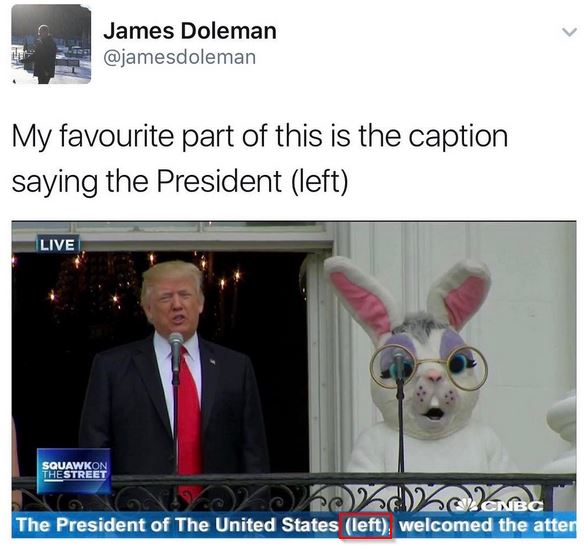Open the embedded TV screenshot image
Image resolution: width=584 pixels, height=546 pixels.
point(294,380)
